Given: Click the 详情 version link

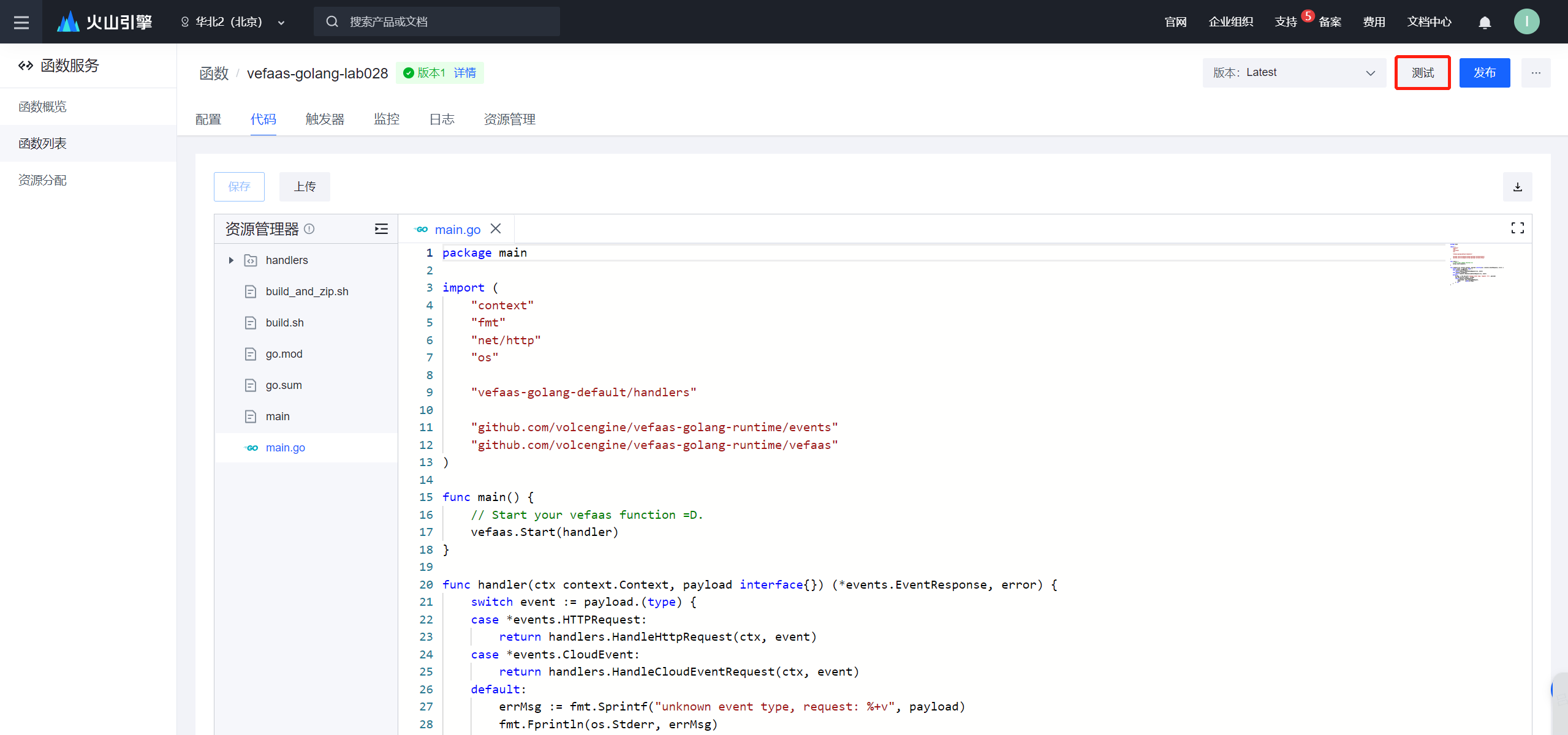Looking at the screenshot, I should pyautogui.click(x=464, y=73).
